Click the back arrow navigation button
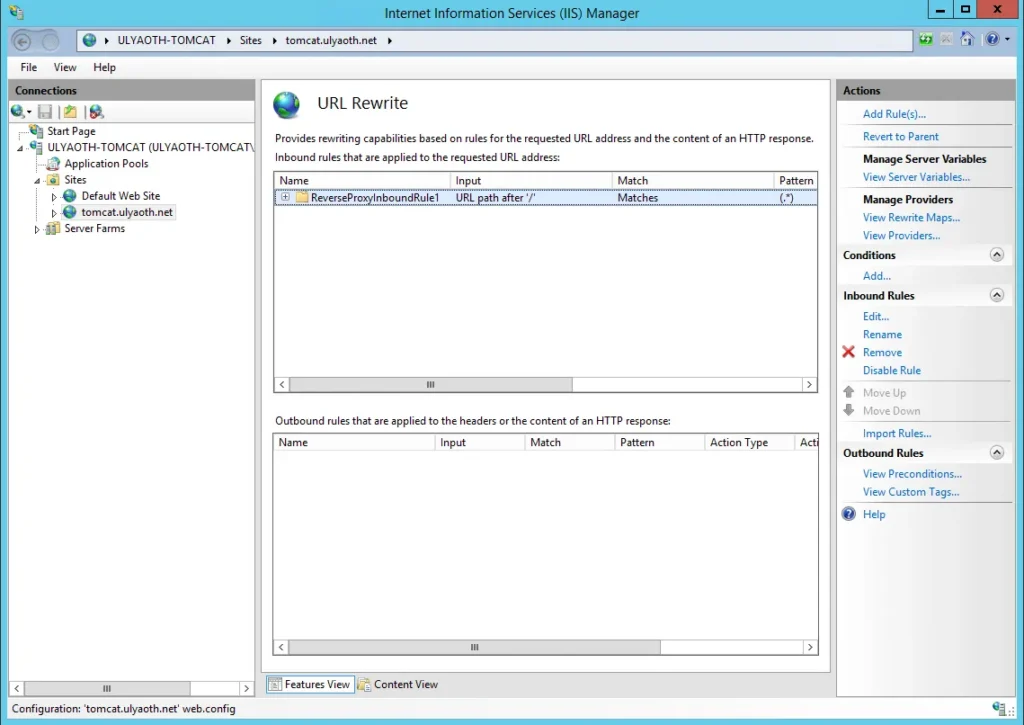The image size is (1024, 725). (x=24, y=41)
